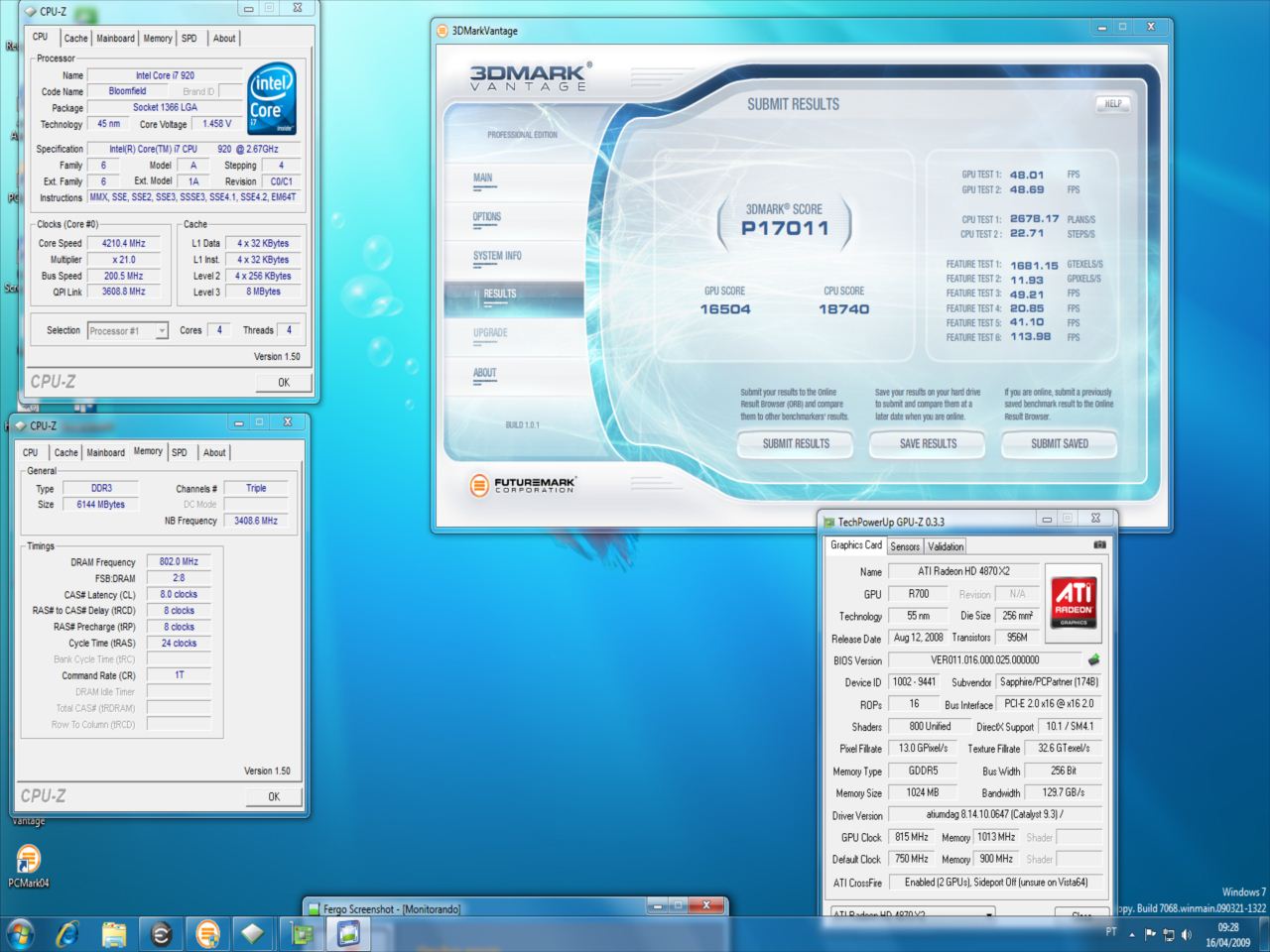This screenshot has height=952, width=1270.
Task: Click the PT language indicator in tray
Action: pyautogui.click(x=1111, y=932)
